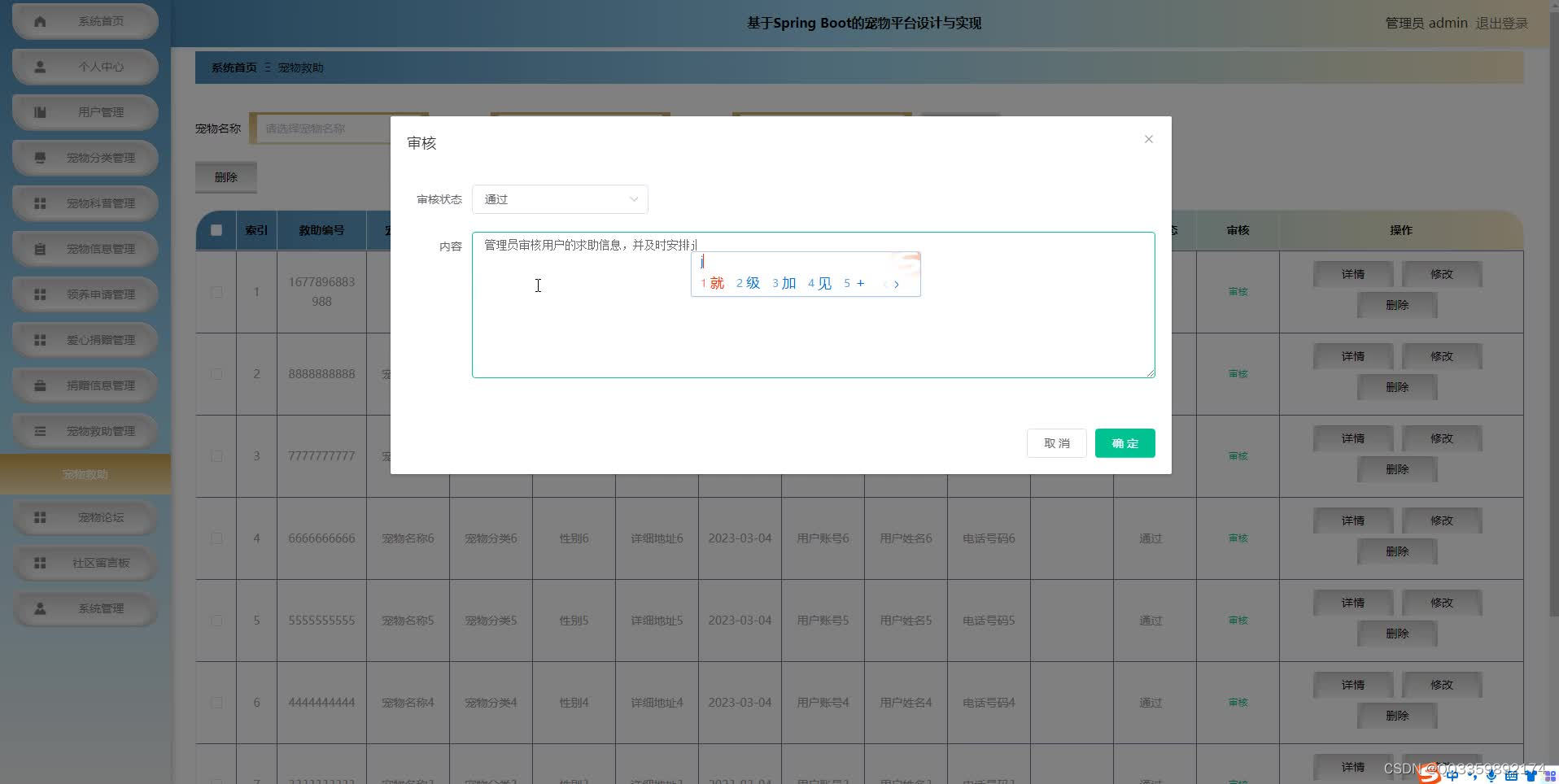Click the 操作 column header
Image resolution: width=1559 pixels, height=784 pixels.
(1401, 230)
